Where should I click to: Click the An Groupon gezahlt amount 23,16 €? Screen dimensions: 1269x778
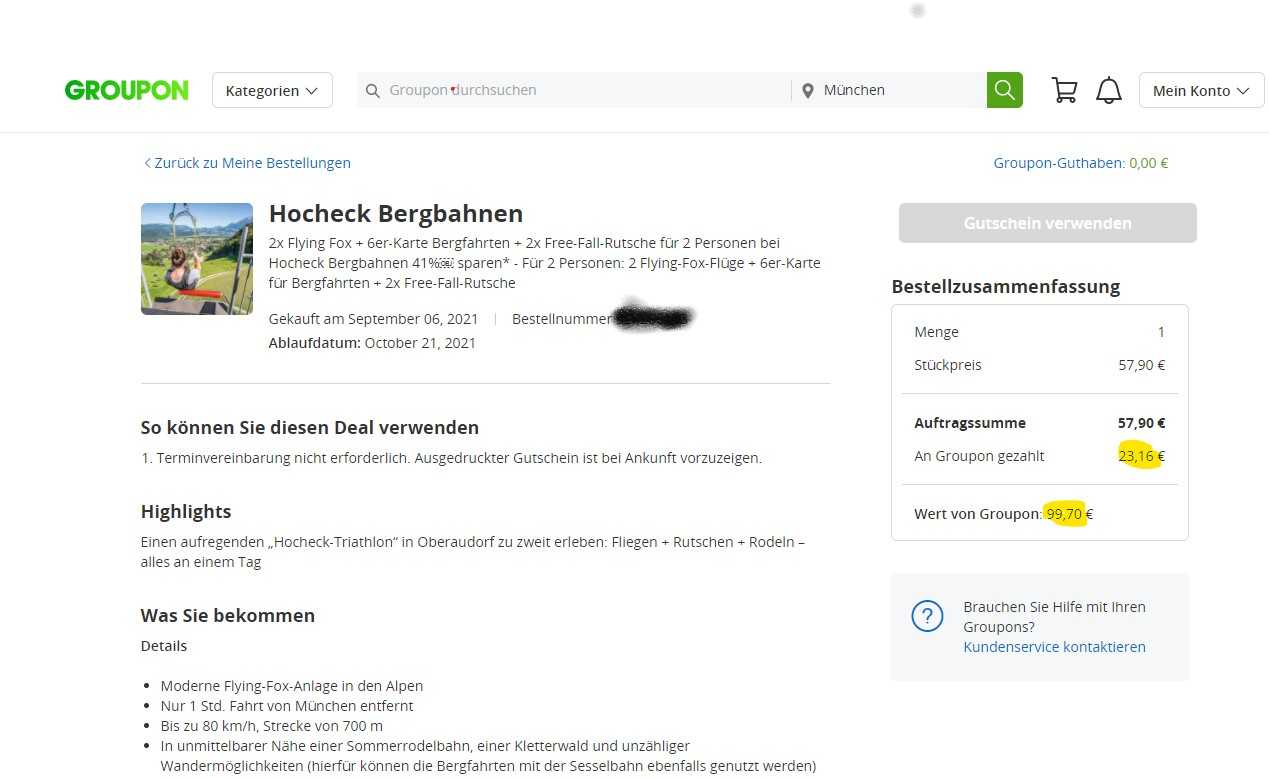coord(1141,456)
